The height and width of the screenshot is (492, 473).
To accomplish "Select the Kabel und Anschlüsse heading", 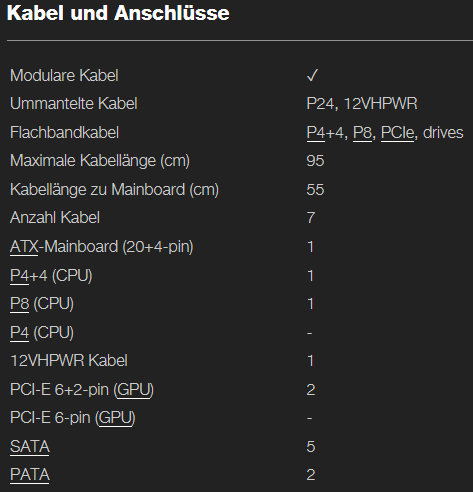I will pos(118,13).
